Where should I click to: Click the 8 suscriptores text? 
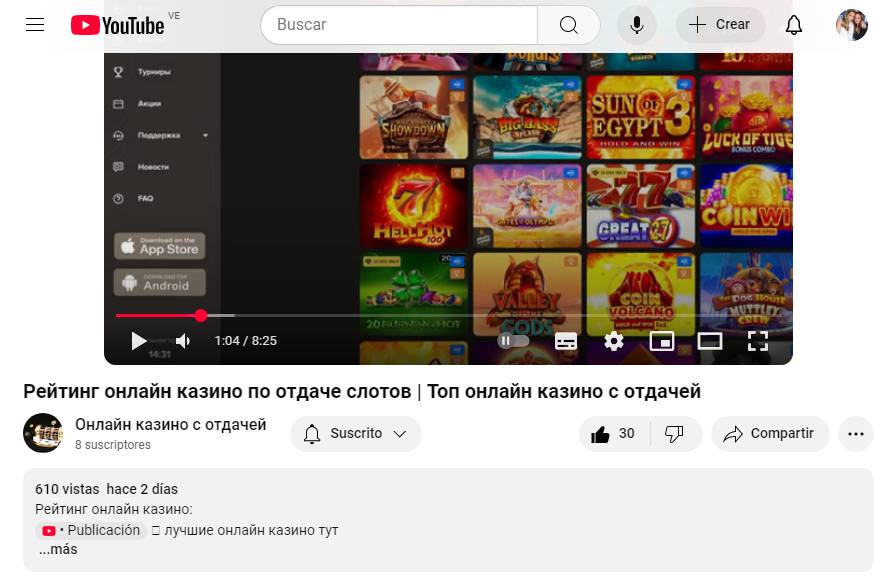[113, 445]
